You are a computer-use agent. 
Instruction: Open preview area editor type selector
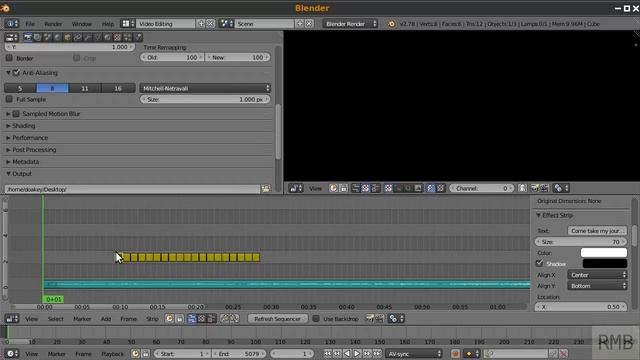coord(296,188)
